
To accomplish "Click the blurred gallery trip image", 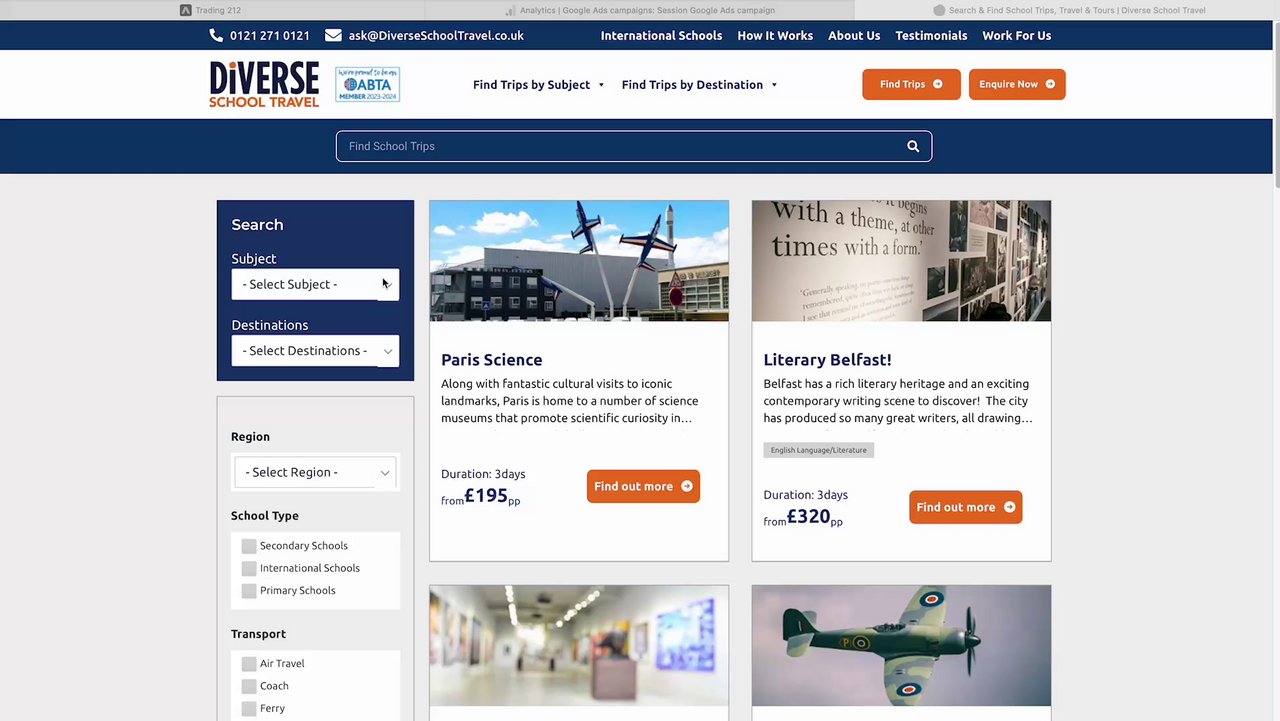I will 579,646.
